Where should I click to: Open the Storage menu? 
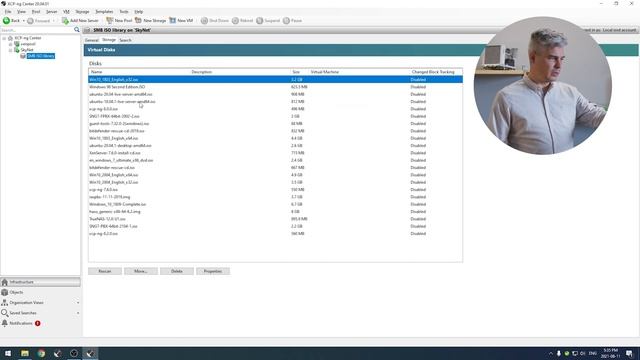point(82,11)
